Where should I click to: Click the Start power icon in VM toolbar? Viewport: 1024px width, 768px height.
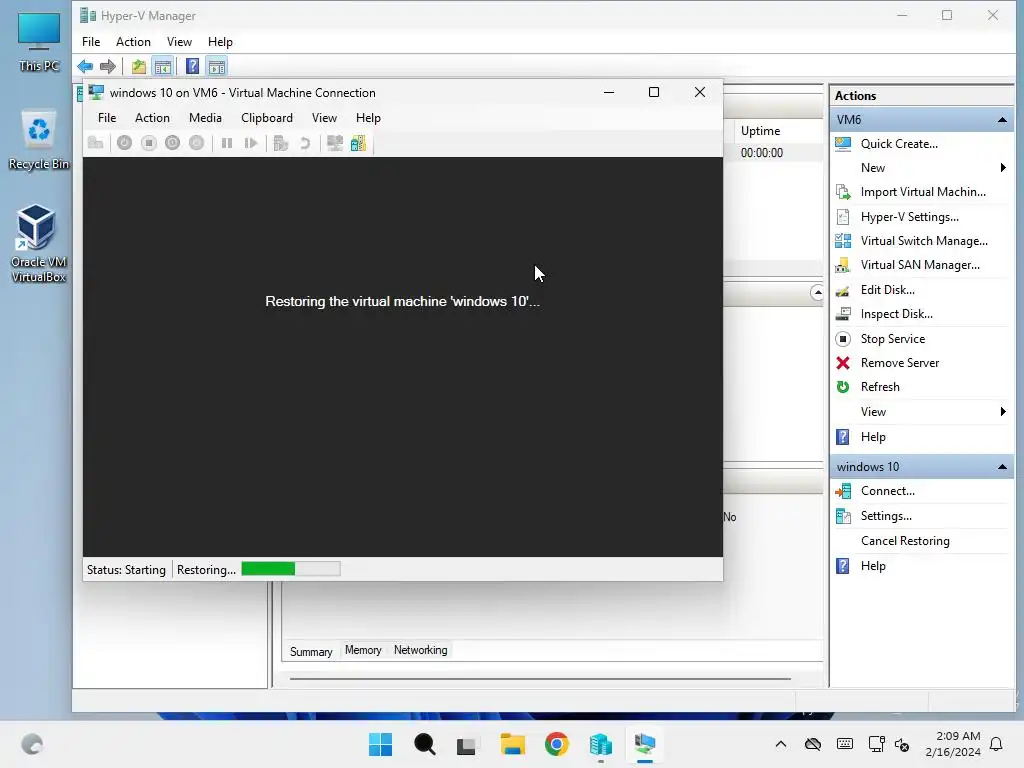[x=124, y=143]
